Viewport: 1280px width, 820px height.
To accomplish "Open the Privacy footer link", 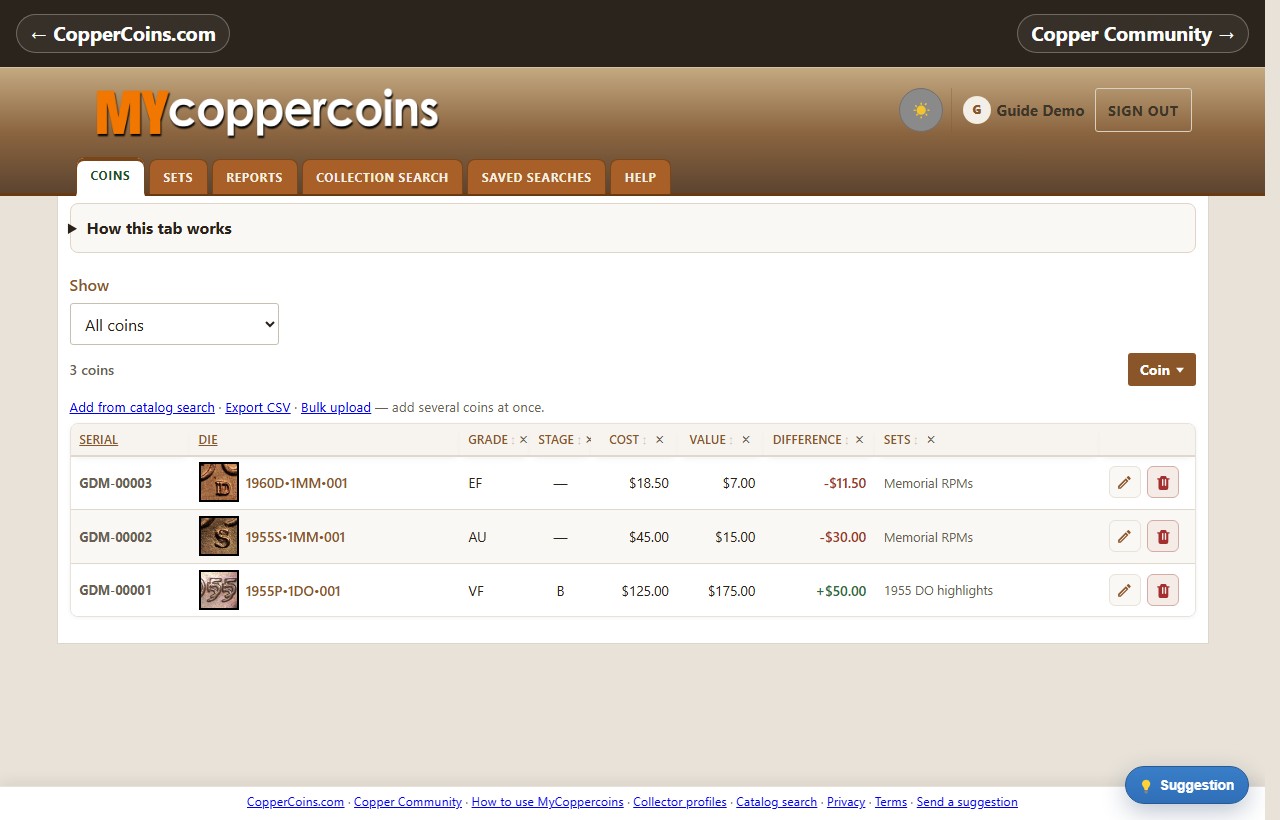I will [x=846, y=802].
